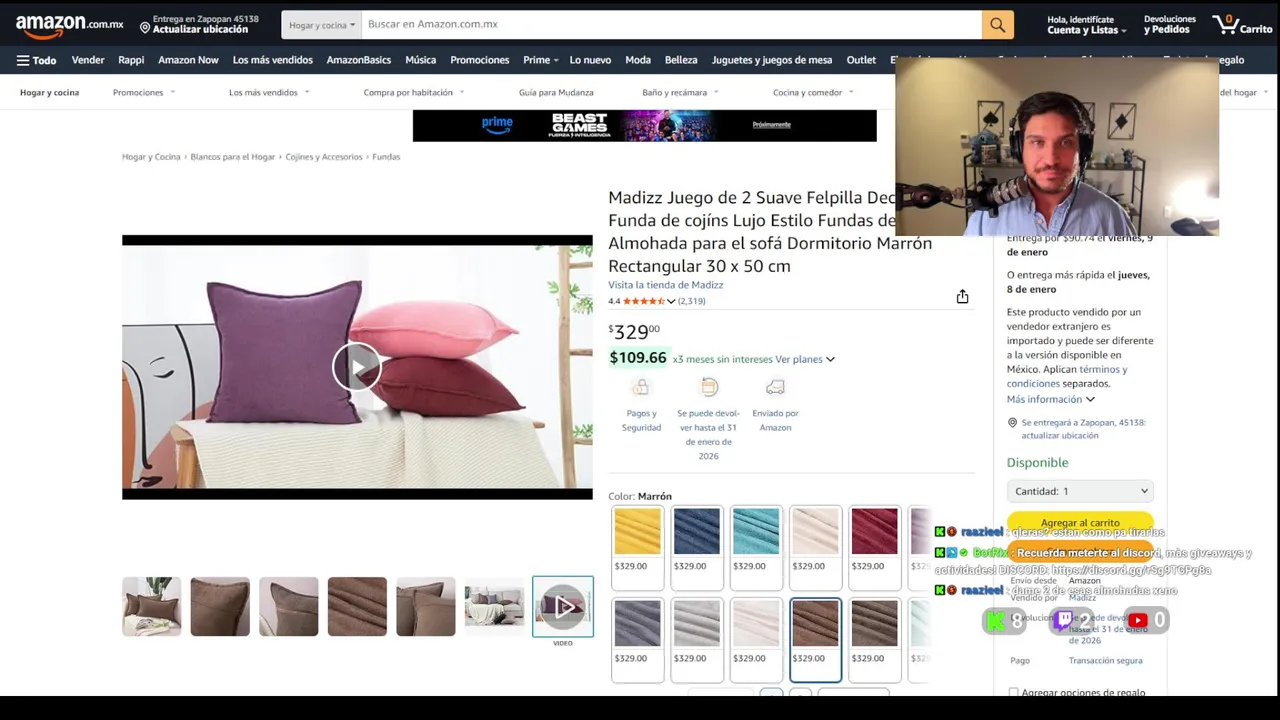This screenshot has height=720, width=1280.
Task: Open Compra por habitación dropdown
Action: [x=414, y=92]
